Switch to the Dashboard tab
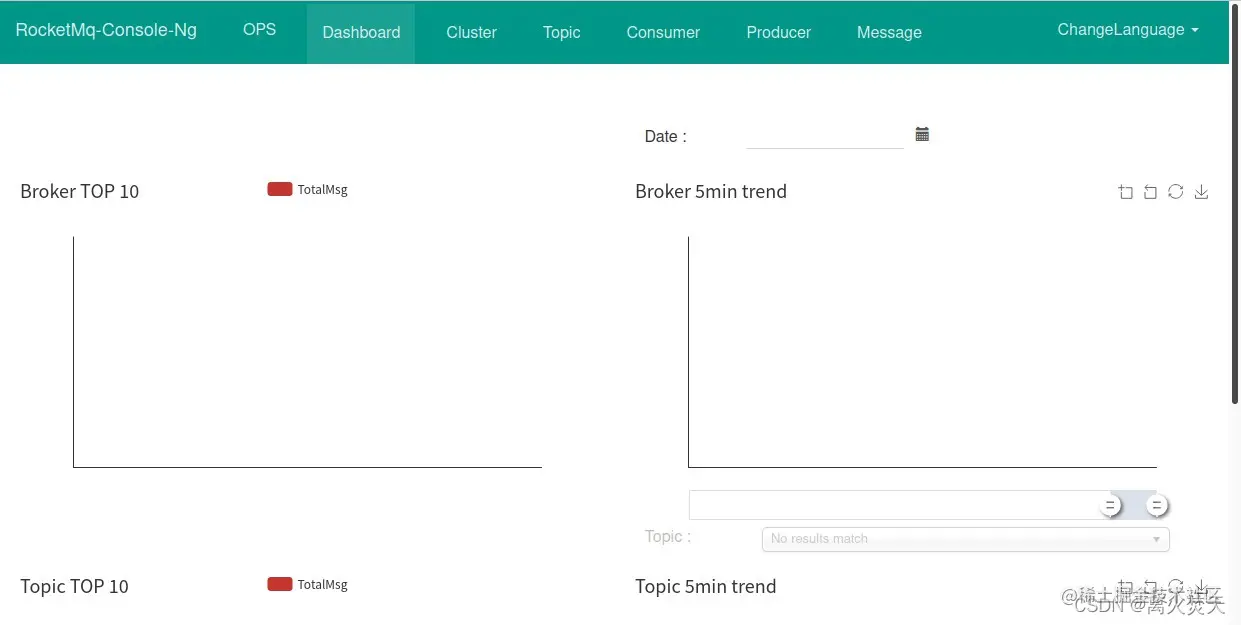The width and height of the screenshot is (1241, 625). click(x=361, y=33)
